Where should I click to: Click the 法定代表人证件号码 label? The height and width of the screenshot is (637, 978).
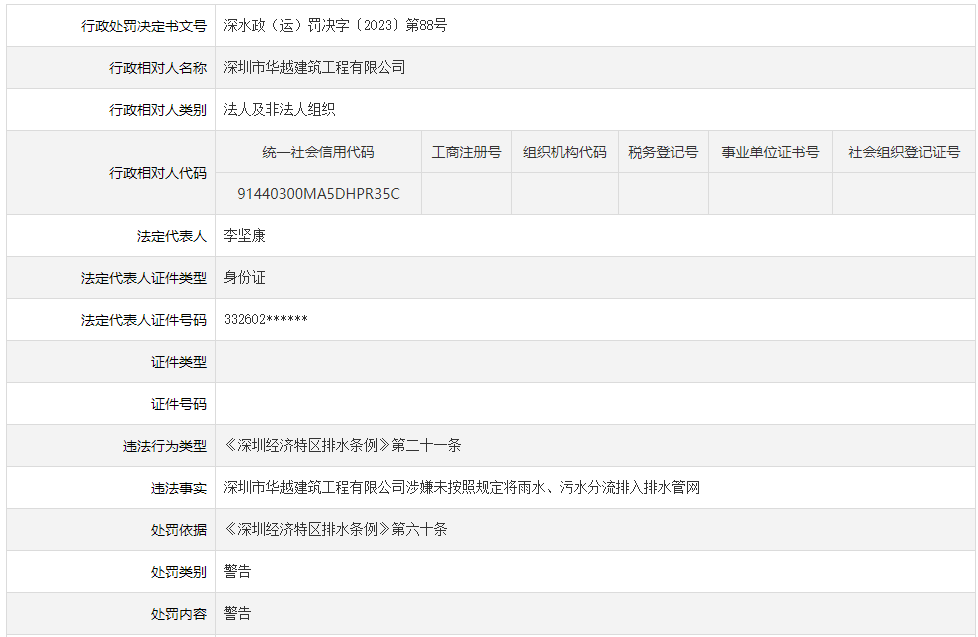click(143, 320)
